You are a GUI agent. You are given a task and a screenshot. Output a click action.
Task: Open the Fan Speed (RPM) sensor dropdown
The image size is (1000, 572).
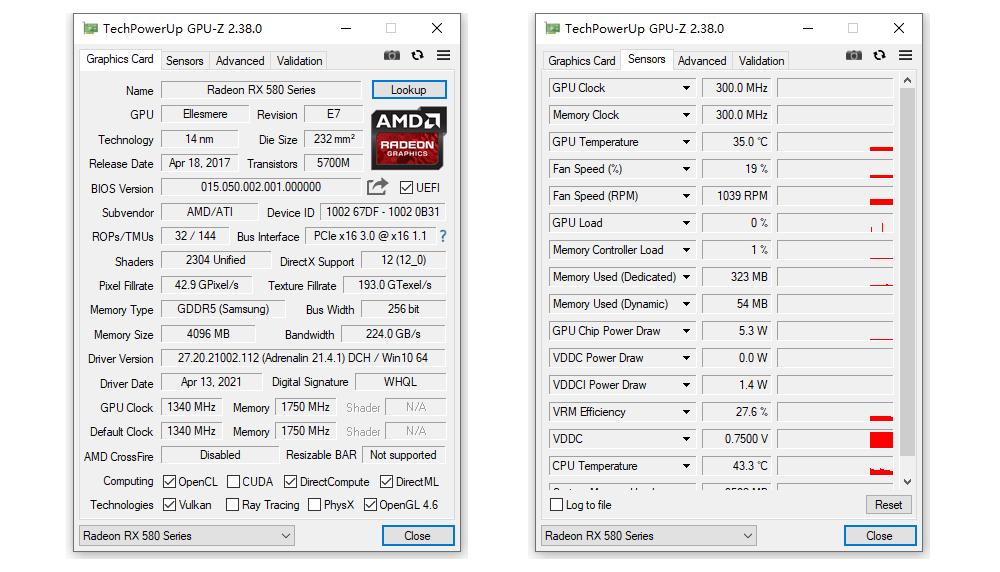(x=686, y=196)
